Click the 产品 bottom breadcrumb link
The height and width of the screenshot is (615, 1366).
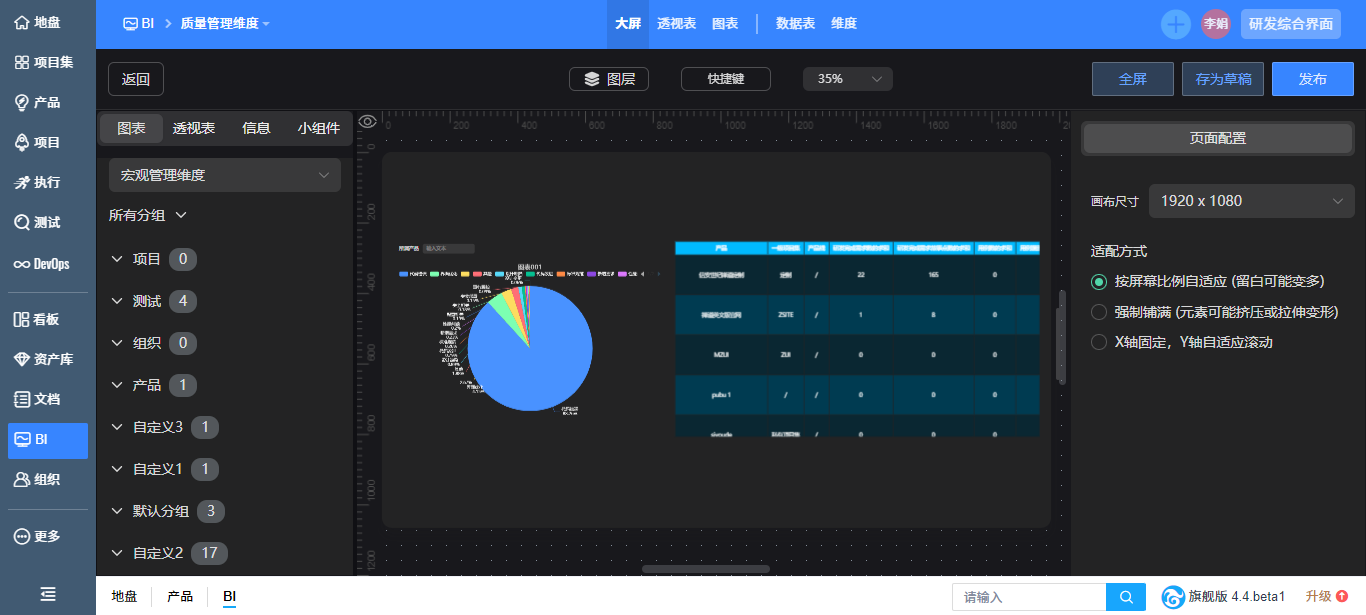tap(180, 596)
